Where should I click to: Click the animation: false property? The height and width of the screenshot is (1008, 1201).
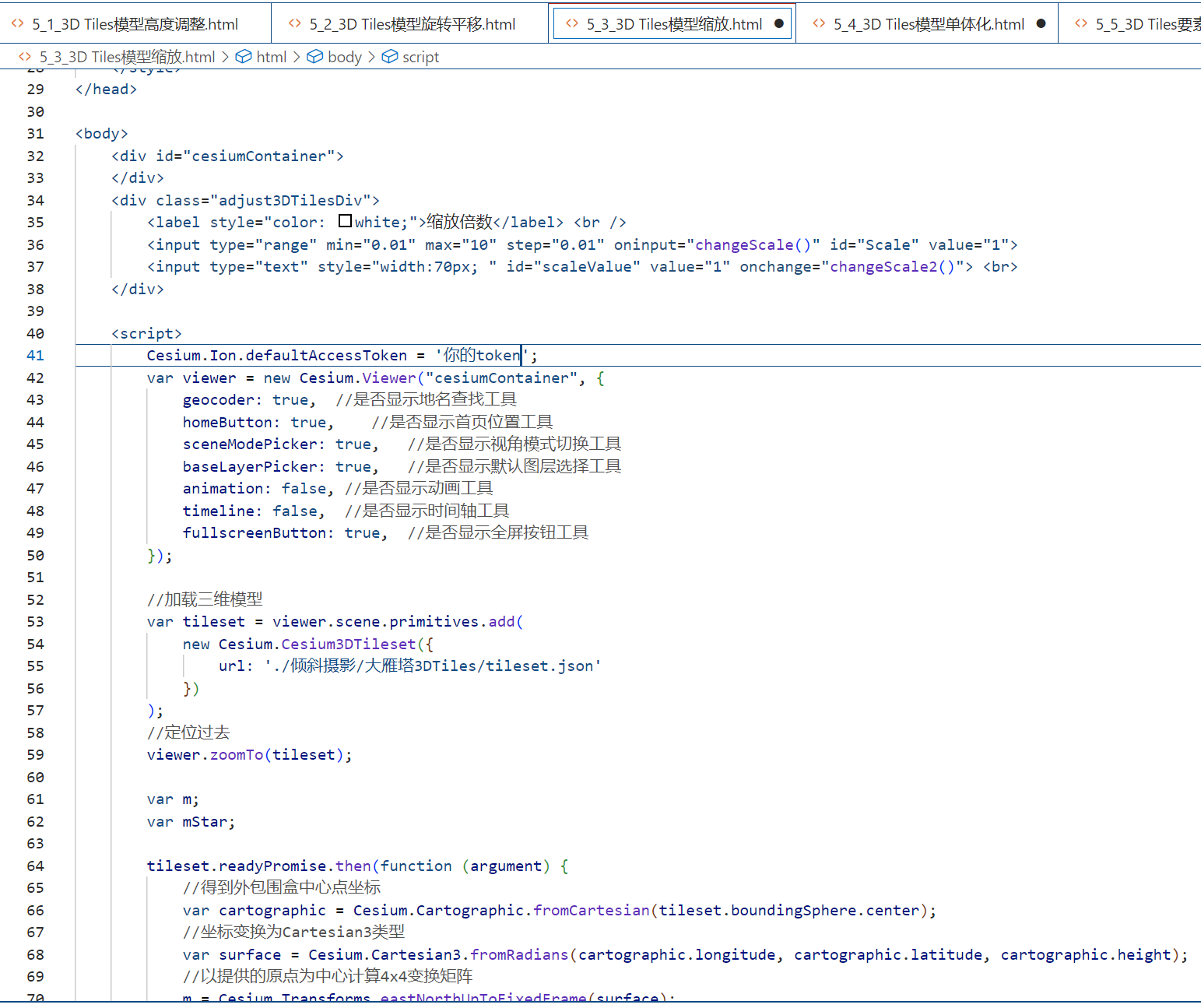click(255, 489)
